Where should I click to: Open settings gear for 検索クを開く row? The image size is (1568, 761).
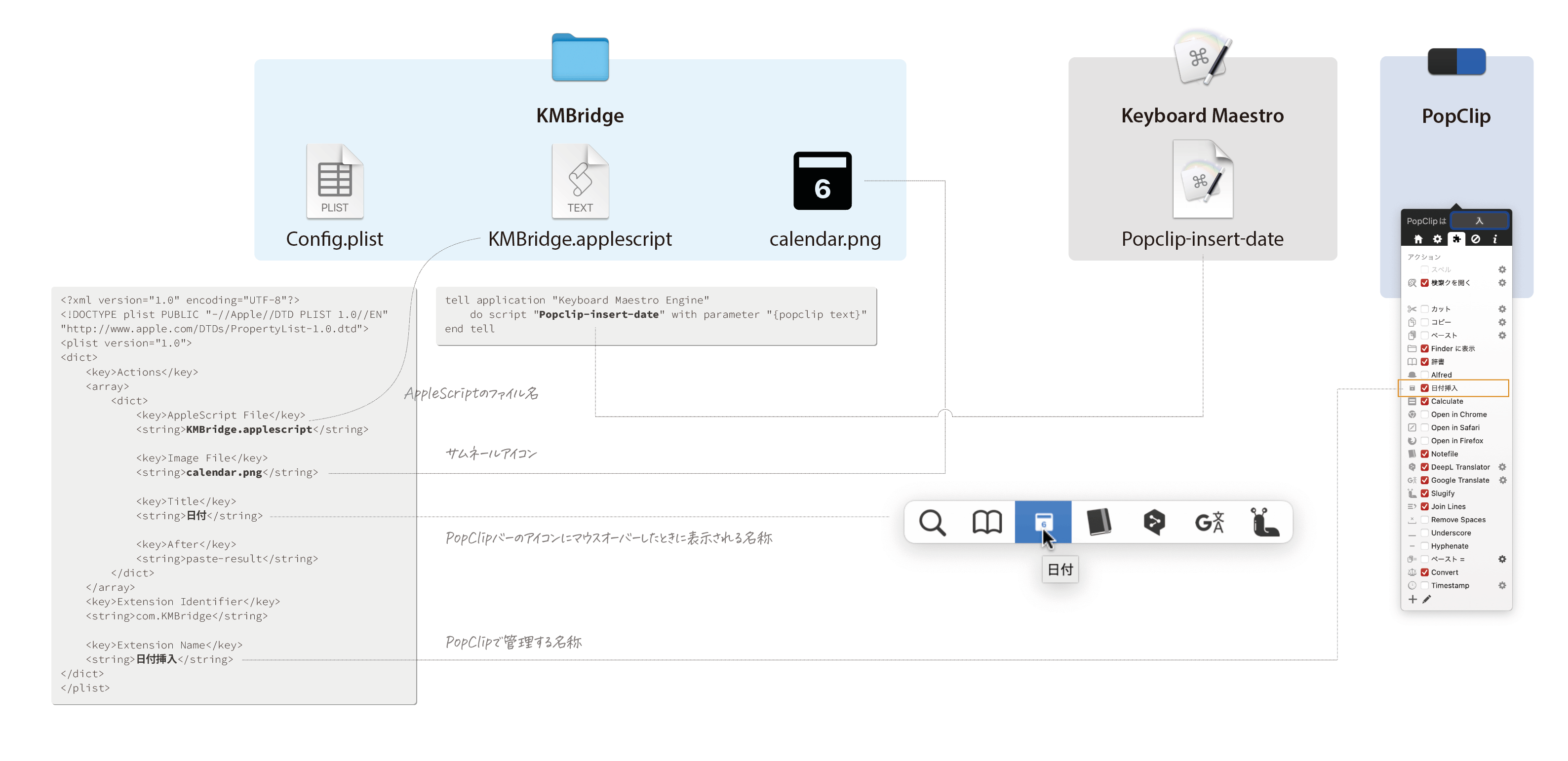(x=1502, y=283)
